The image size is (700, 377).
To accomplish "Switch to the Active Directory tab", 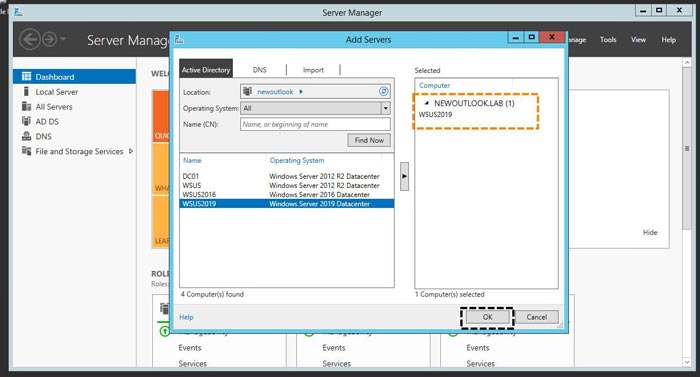I will point(206,70).
